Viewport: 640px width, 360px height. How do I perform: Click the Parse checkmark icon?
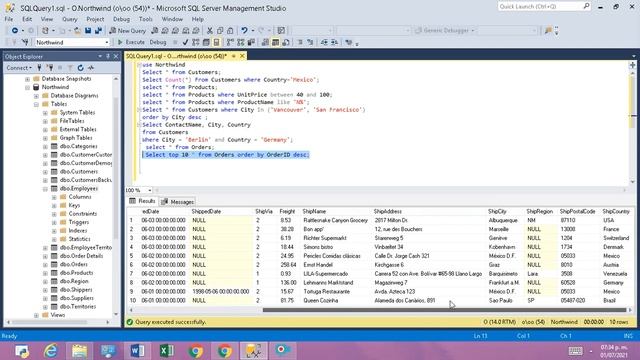click(x=185, y=42)
